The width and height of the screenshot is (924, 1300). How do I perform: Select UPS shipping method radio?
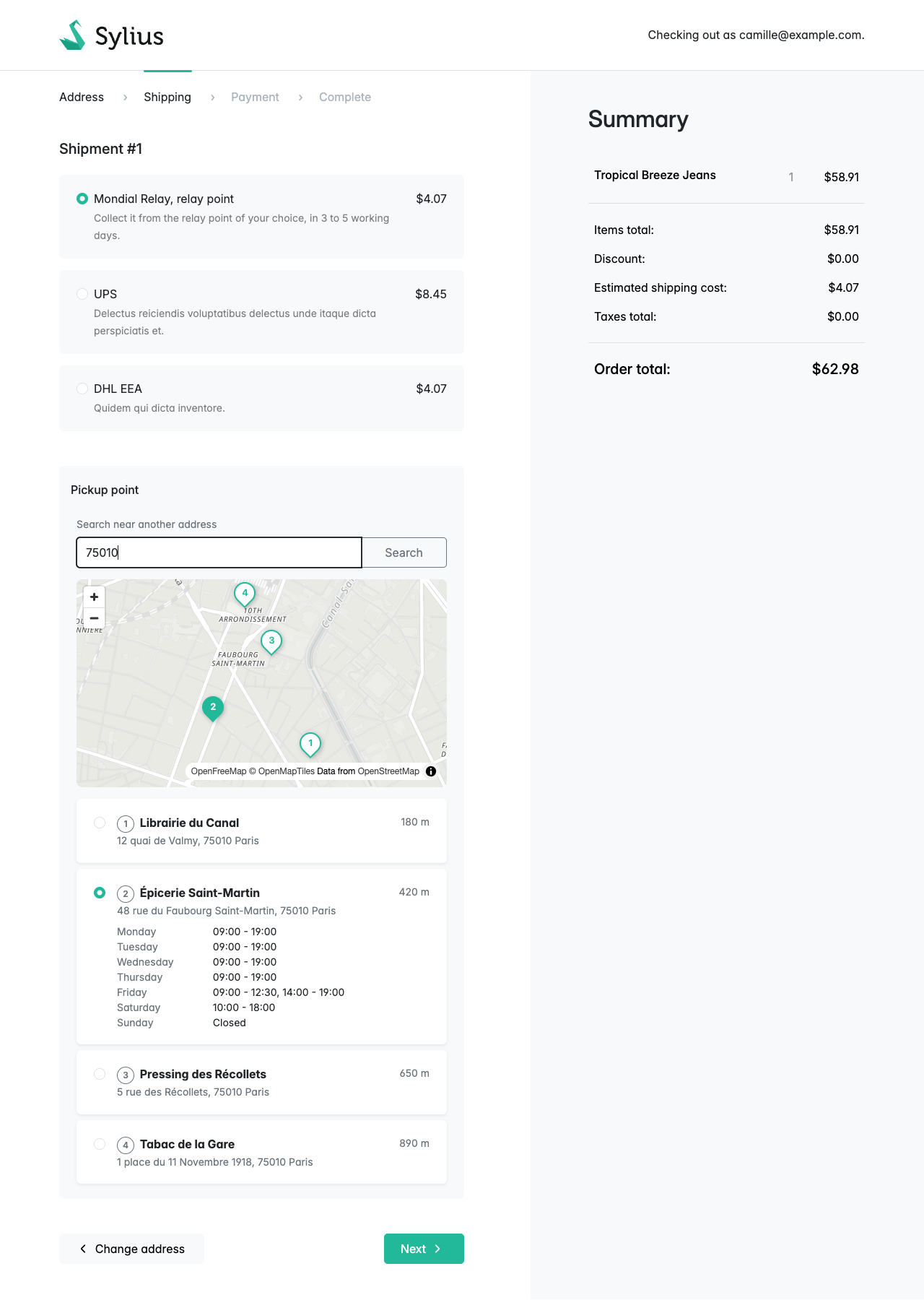click(x=82, y=294)
